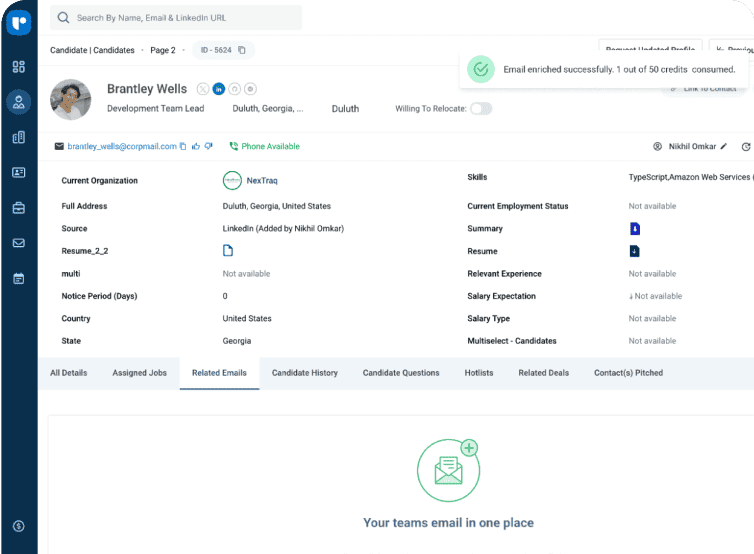Open the calendar icon in sidebar
The image size is (754, 554).
(x=18, y=278)
